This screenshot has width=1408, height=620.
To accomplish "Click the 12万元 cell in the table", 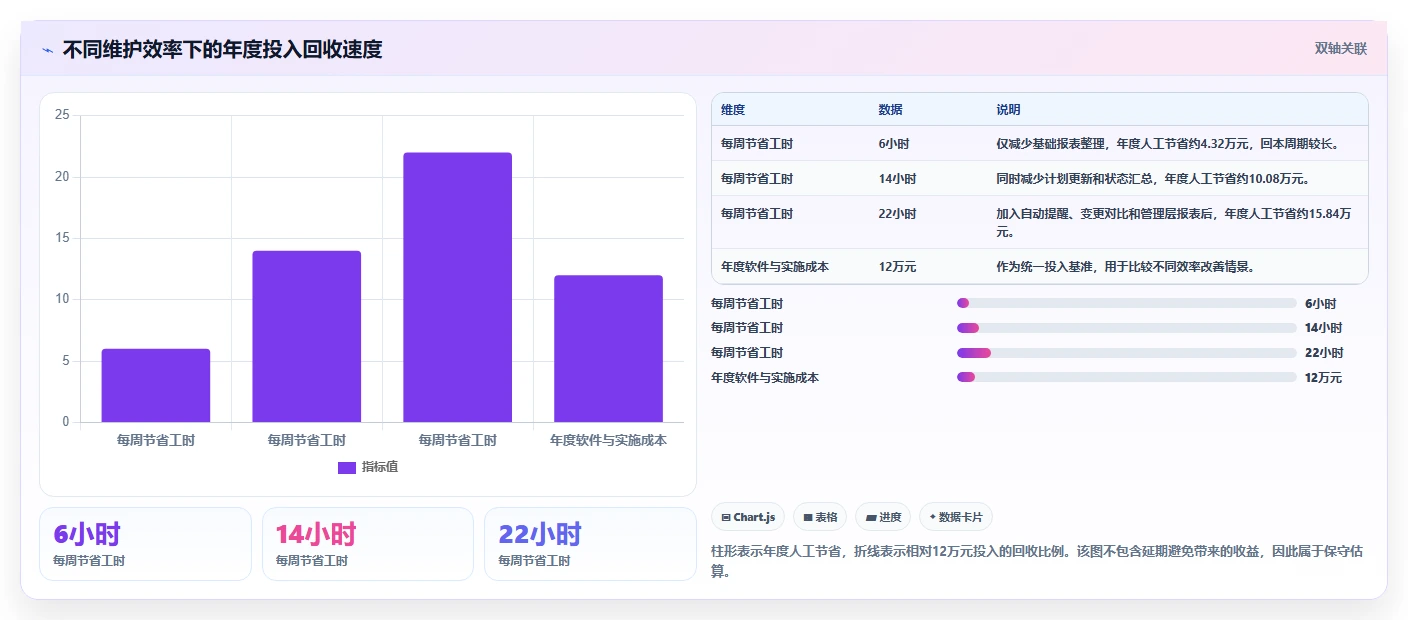I will click(x=897, y=266).
